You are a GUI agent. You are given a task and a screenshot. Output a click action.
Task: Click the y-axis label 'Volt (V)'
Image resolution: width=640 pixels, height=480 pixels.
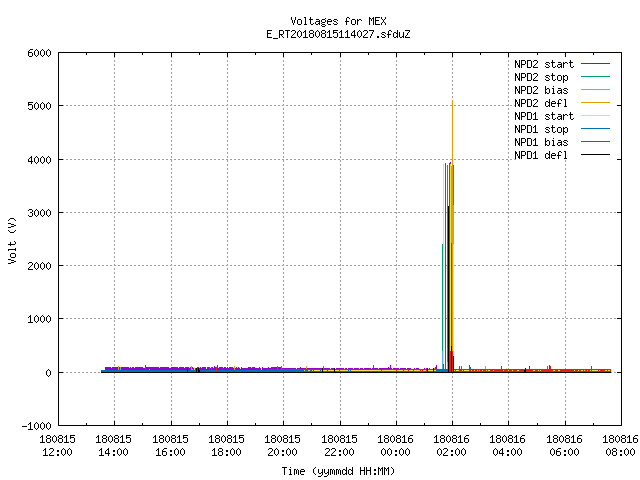(x=12, y=241)
